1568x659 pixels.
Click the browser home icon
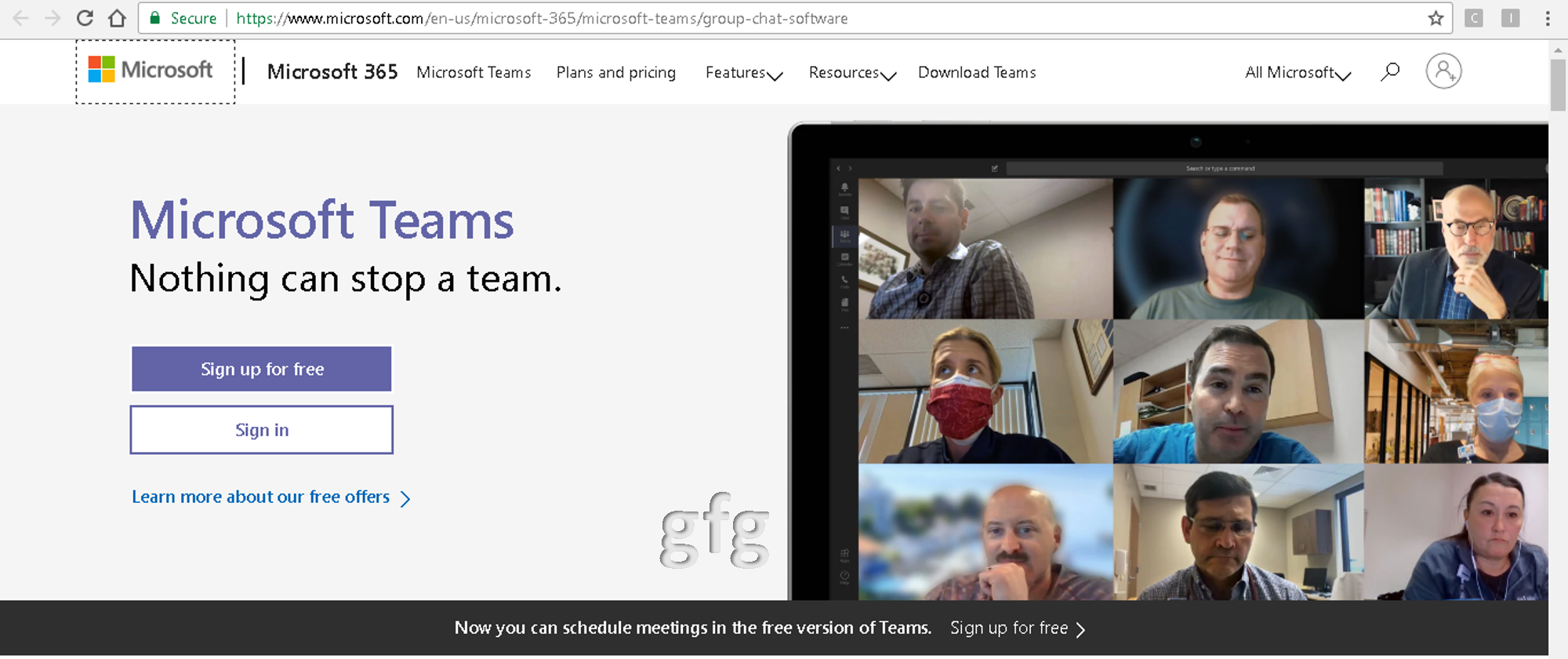click(x=117, y=18)
